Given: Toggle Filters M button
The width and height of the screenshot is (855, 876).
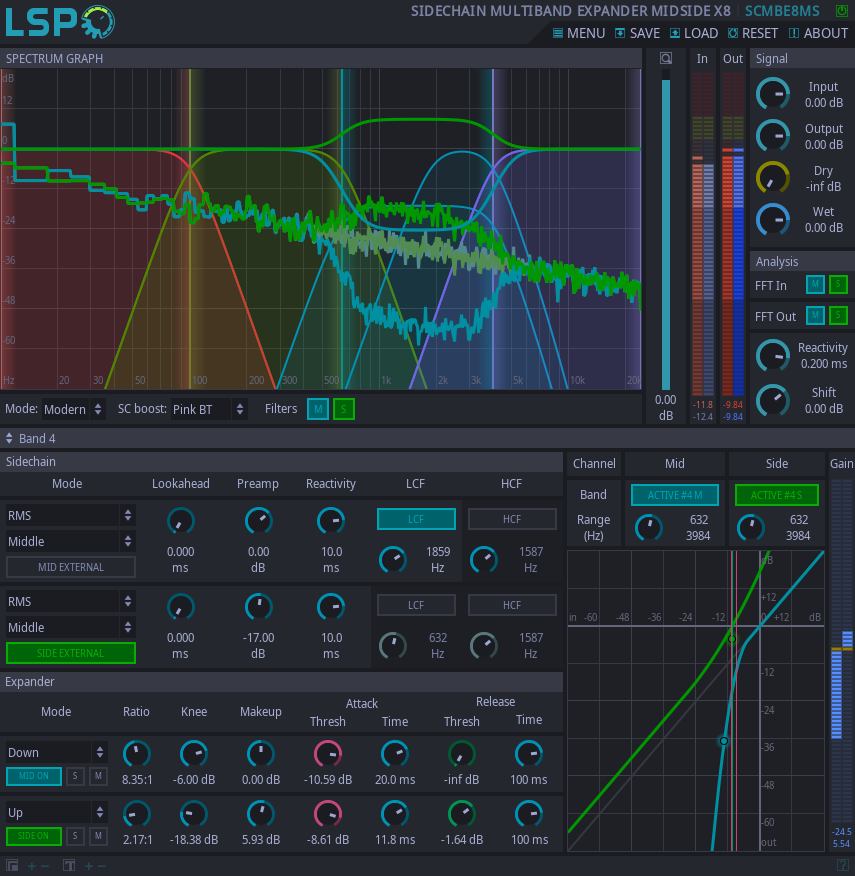Looking at the screenshot, I should pos(318,409).
